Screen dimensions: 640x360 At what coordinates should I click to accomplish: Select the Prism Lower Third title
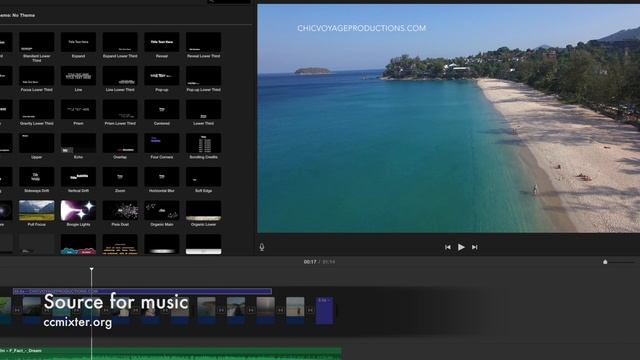click(120, 110)
